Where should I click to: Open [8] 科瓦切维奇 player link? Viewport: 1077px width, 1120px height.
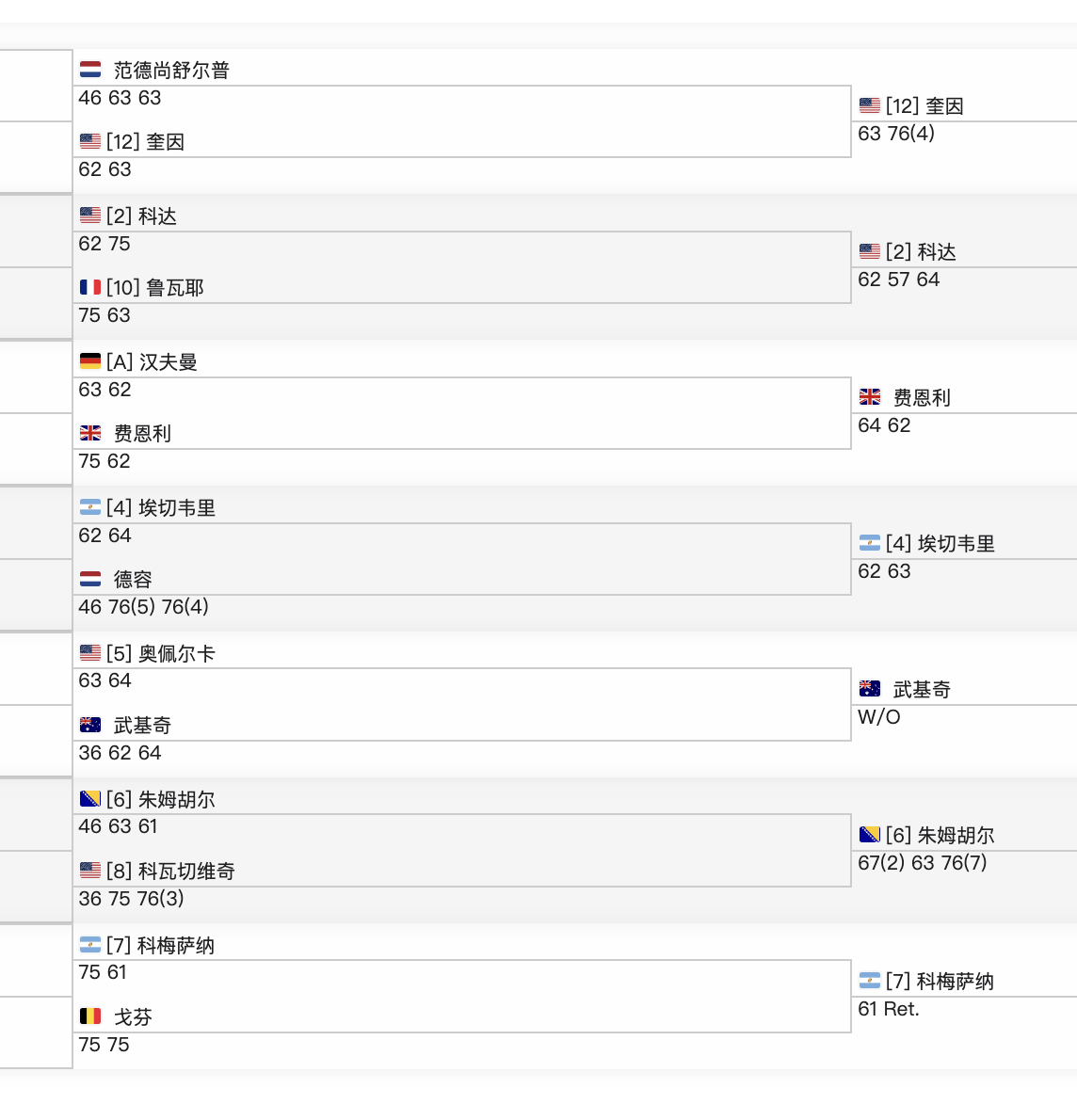pos(170,872)
